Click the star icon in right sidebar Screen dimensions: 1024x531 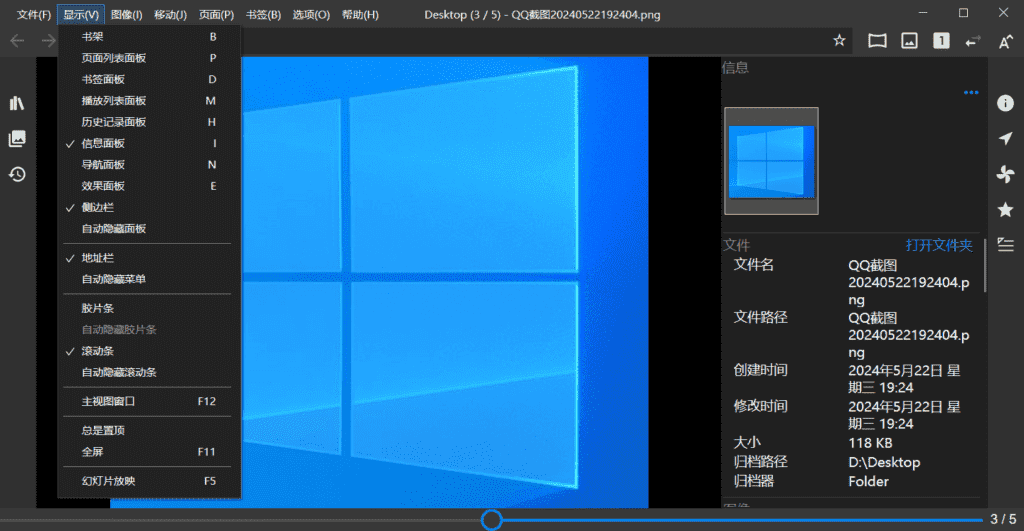click(1005, 209)
